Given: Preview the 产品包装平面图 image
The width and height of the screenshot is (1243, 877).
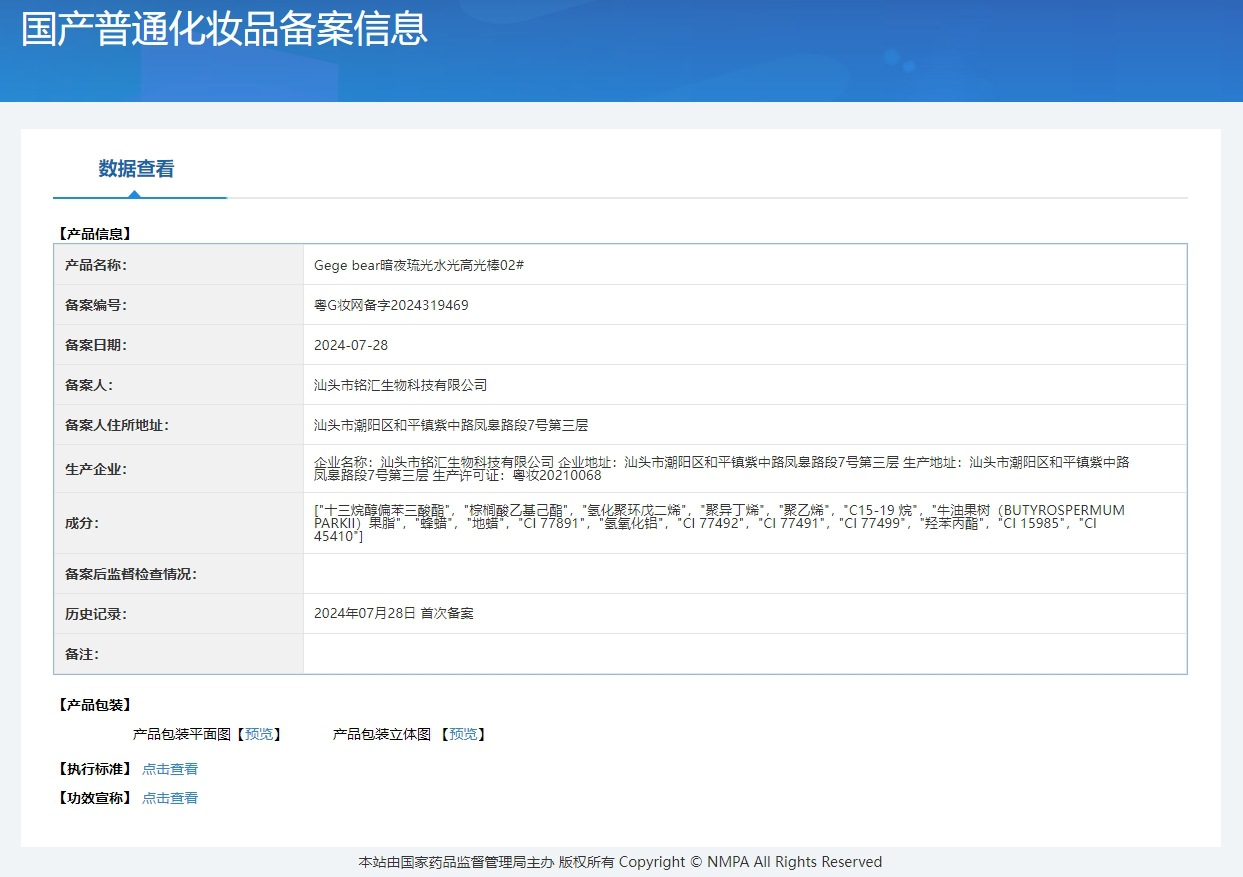Looking at the screenshot, I should tap(259, 734).
